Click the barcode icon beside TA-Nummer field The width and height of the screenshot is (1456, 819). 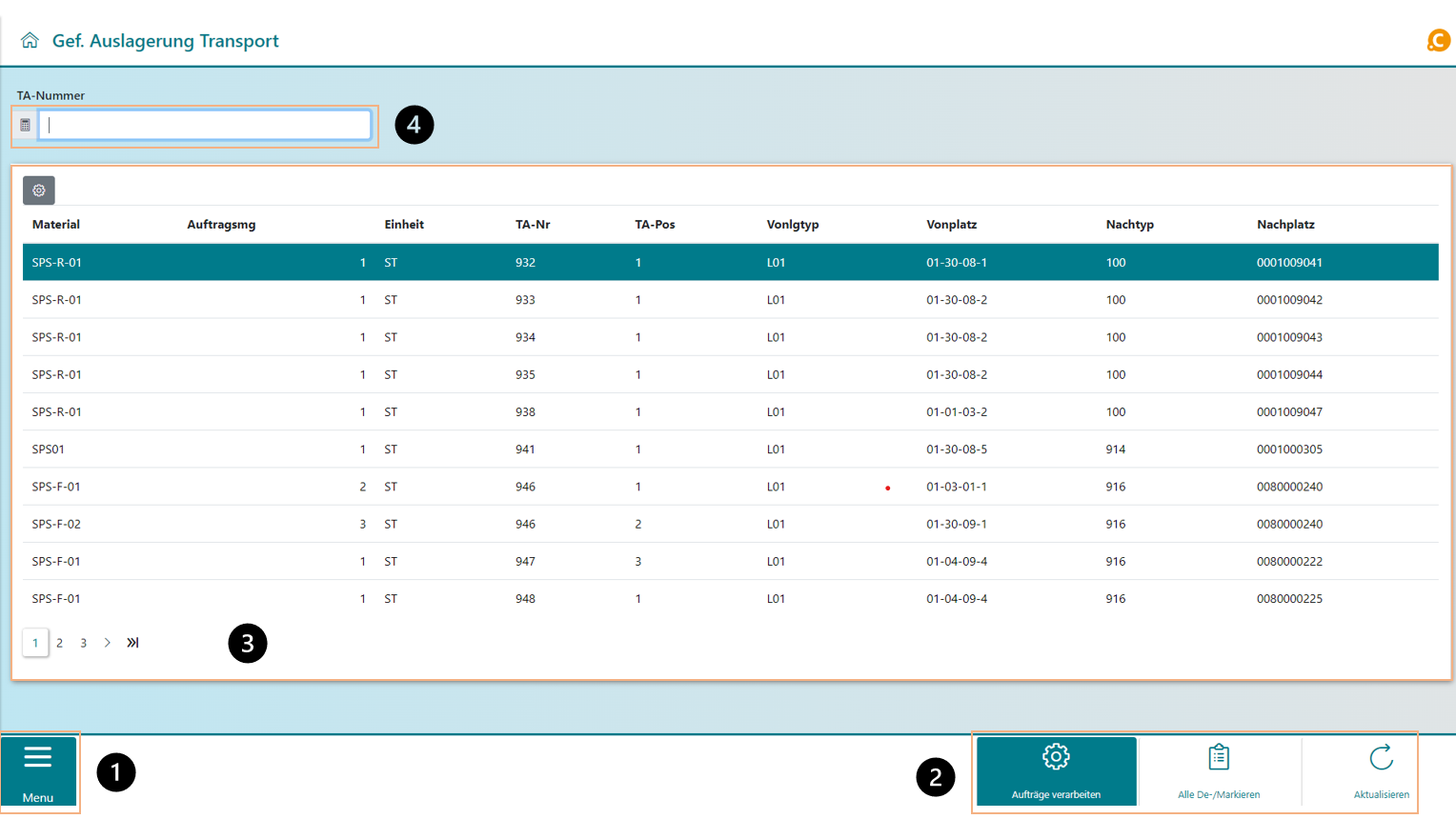point(26,125)
